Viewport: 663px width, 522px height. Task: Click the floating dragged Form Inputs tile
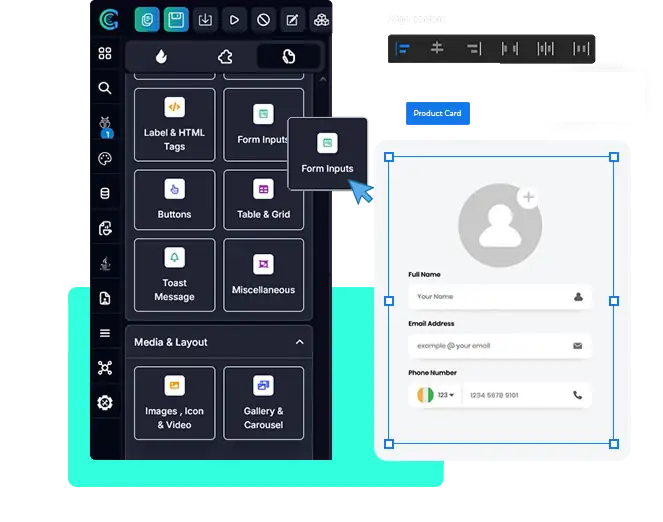(327, 154)
